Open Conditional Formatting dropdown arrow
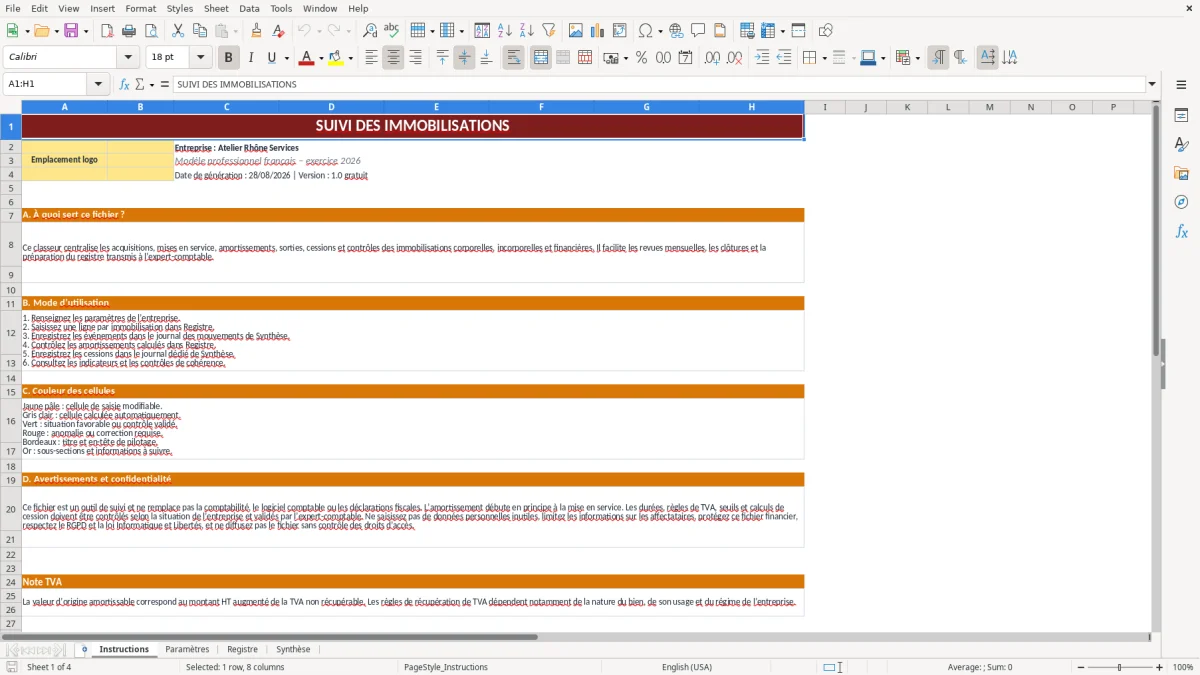The width and height of the screenshot is (1200, 675). 917,58
